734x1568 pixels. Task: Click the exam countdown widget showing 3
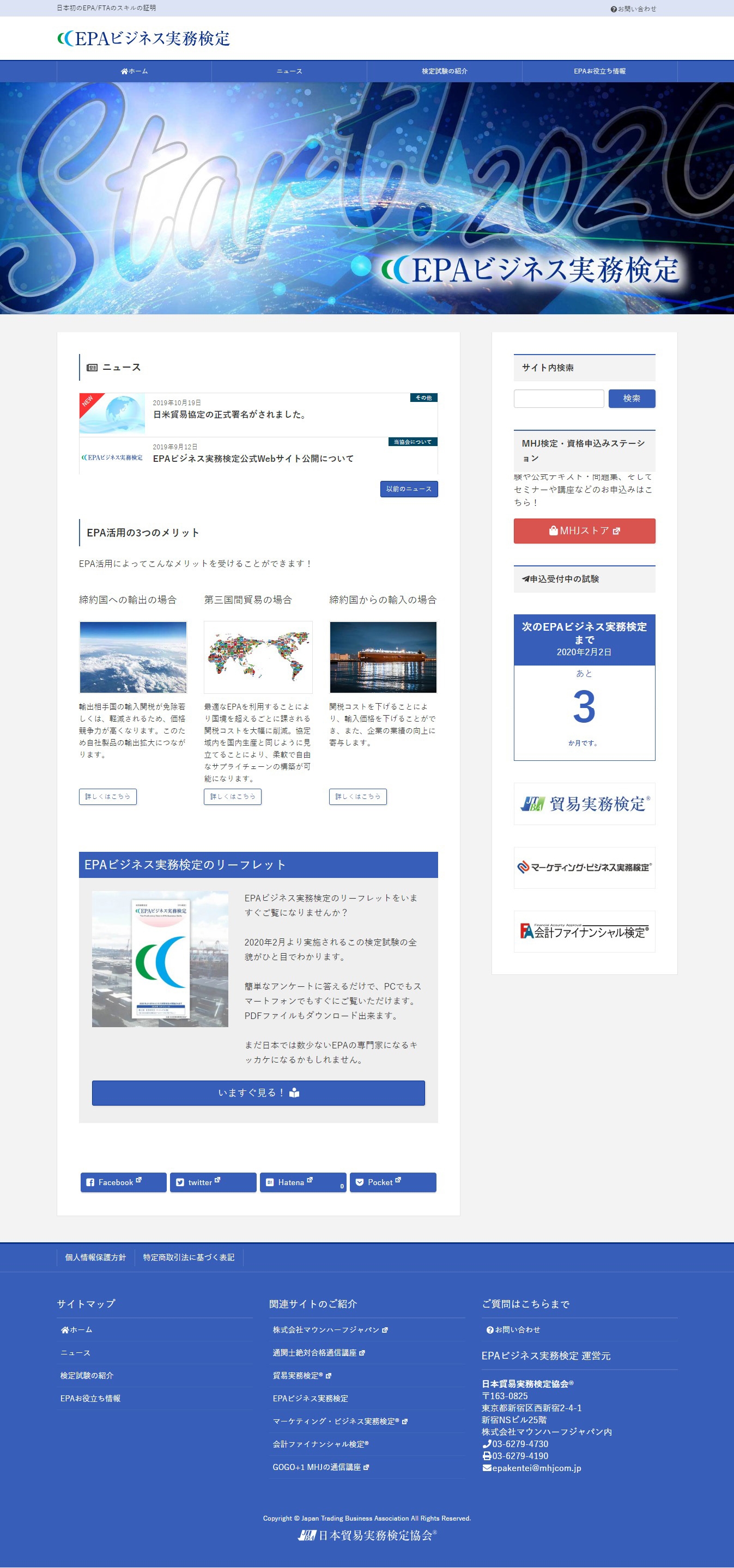point(584,687)
